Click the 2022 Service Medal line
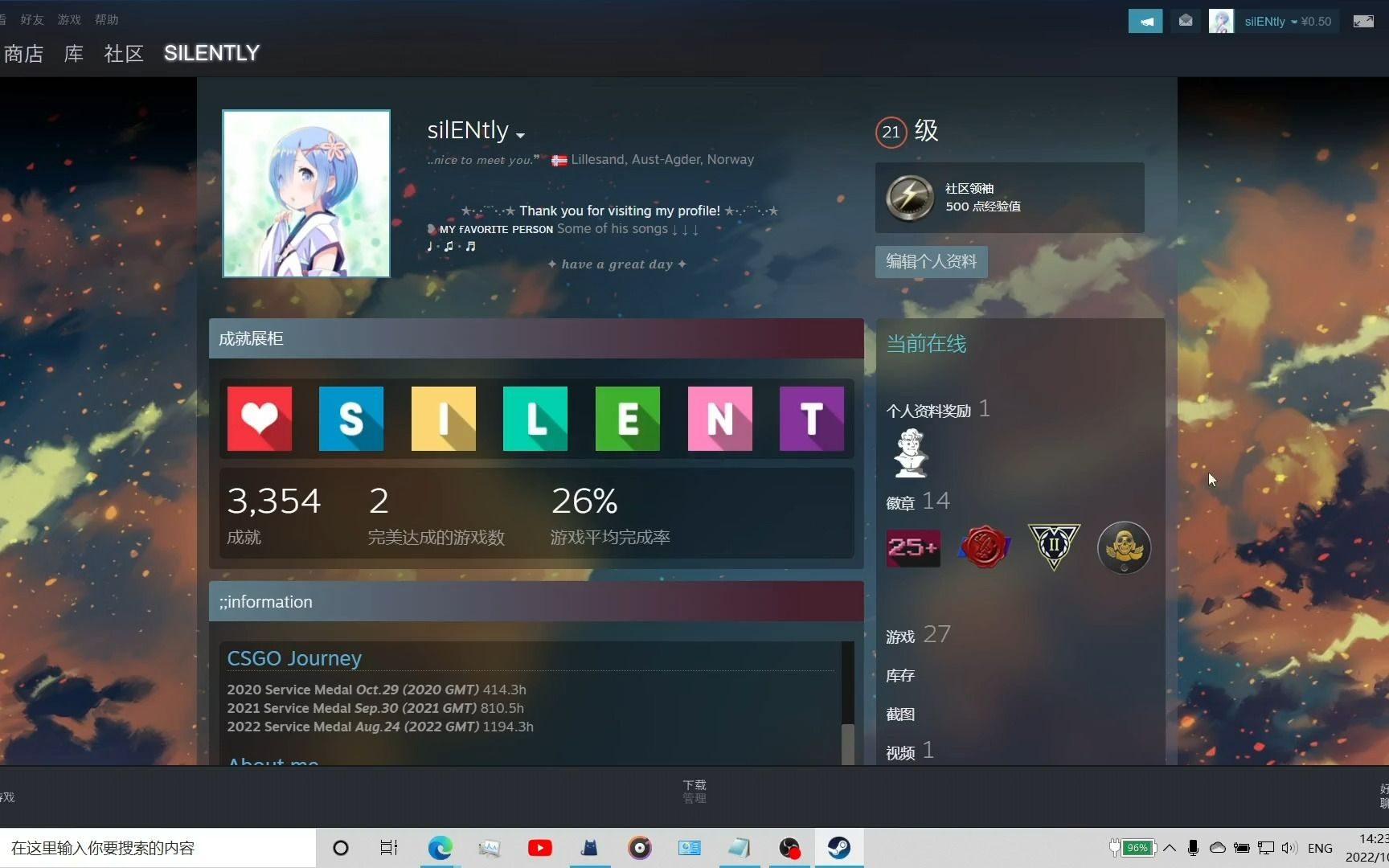 tap(380, 727)
